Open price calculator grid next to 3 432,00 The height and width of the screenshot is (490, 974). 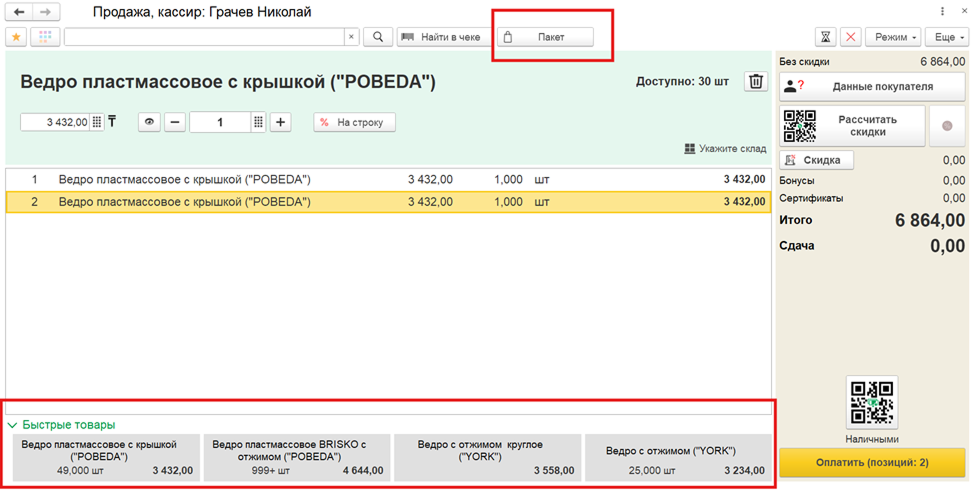point(97,122)
